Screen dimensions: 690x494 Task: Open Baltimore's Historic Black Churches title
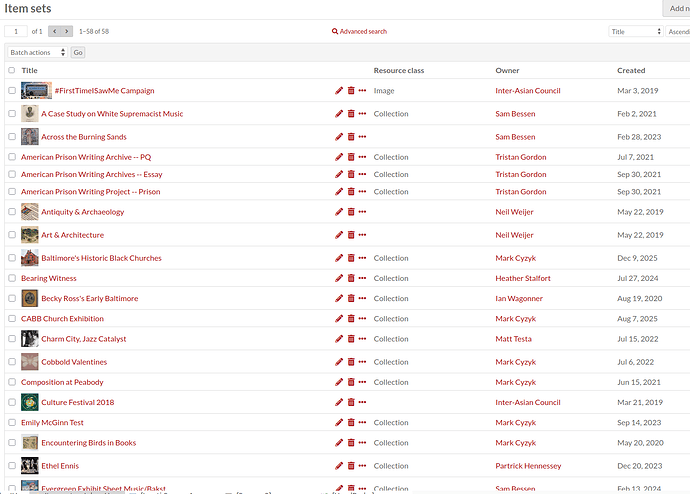point(102,258)
